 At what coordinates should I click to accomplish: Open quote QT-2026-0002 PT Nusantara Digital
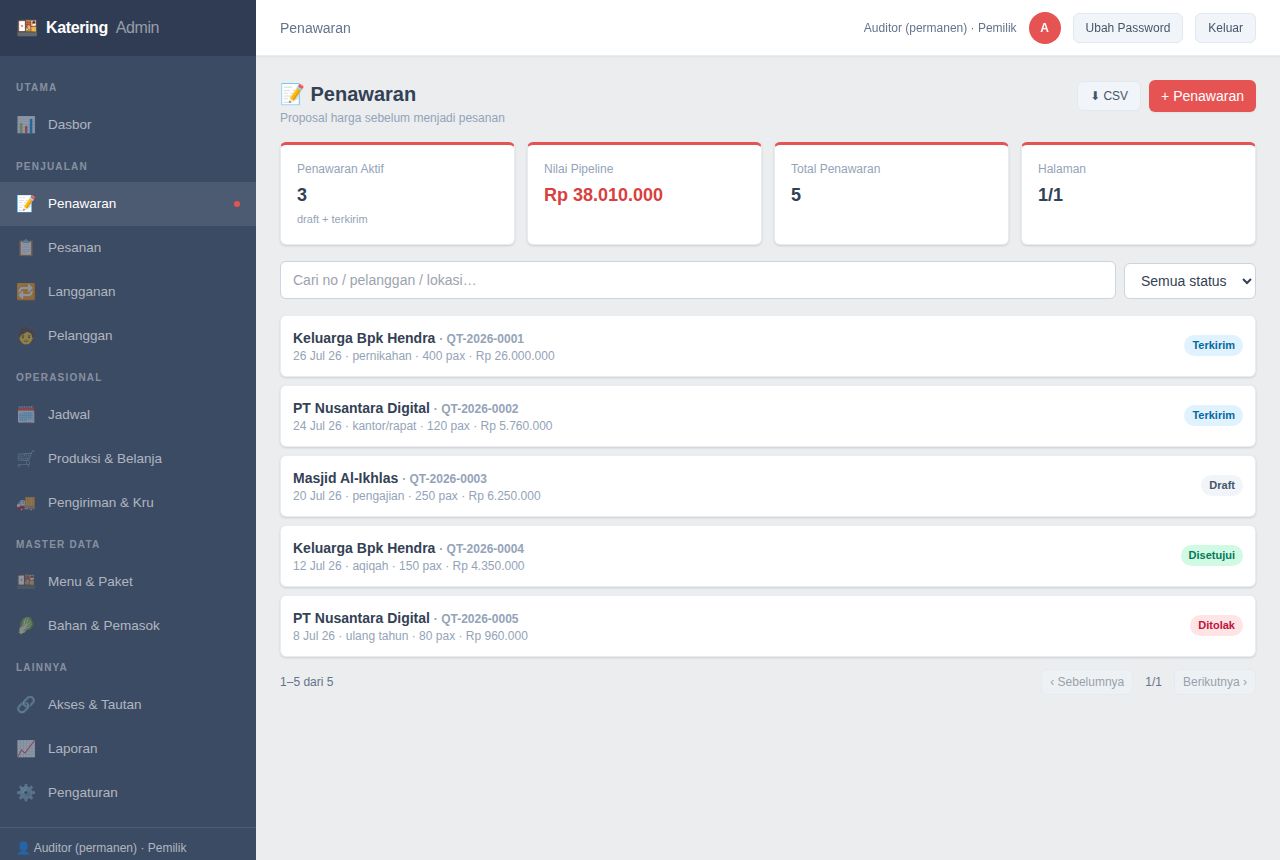point(768,416)
